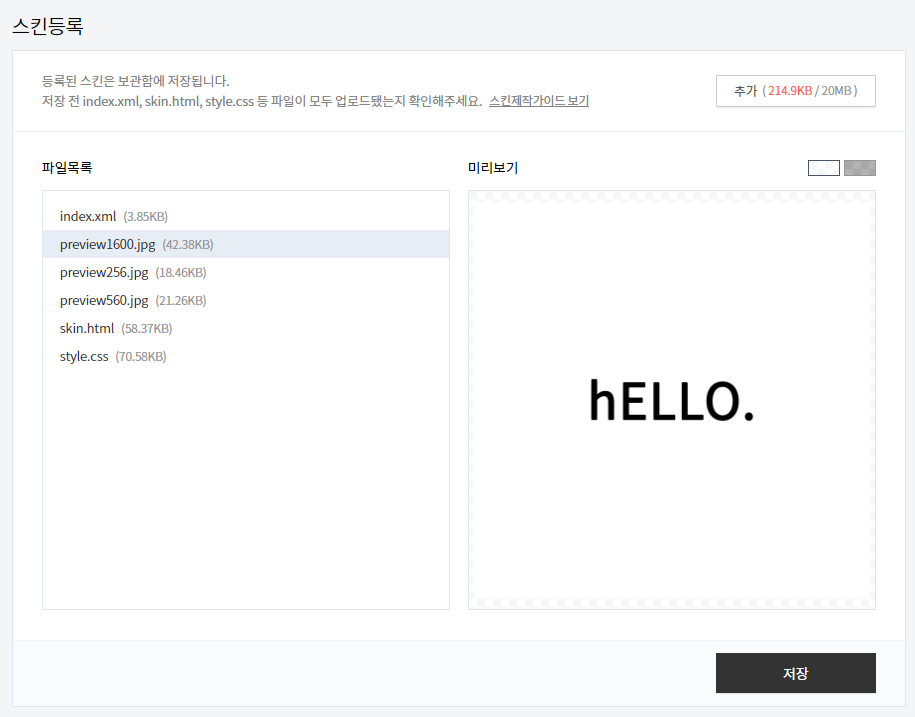Click the 추가 file upload button
915x717 pixels.
click(795, 91)
